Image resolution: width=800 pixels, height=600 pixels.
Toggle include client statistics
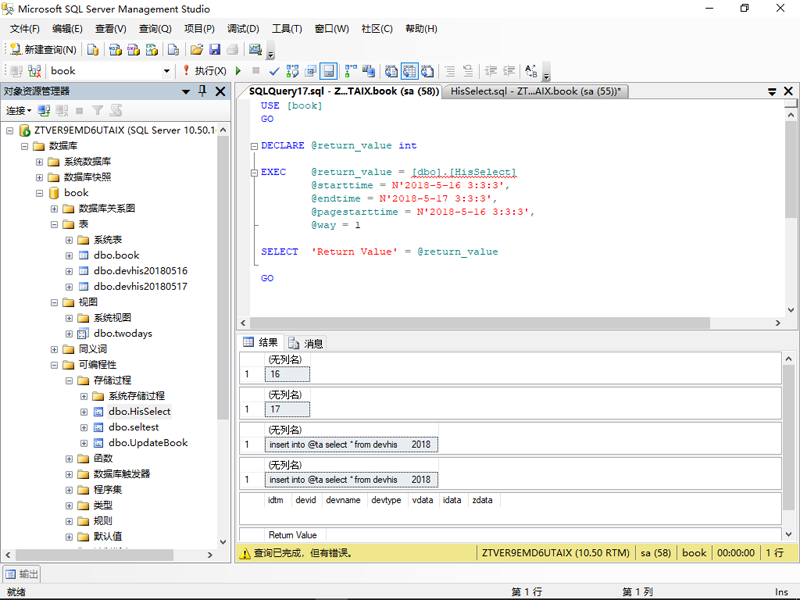368,71
